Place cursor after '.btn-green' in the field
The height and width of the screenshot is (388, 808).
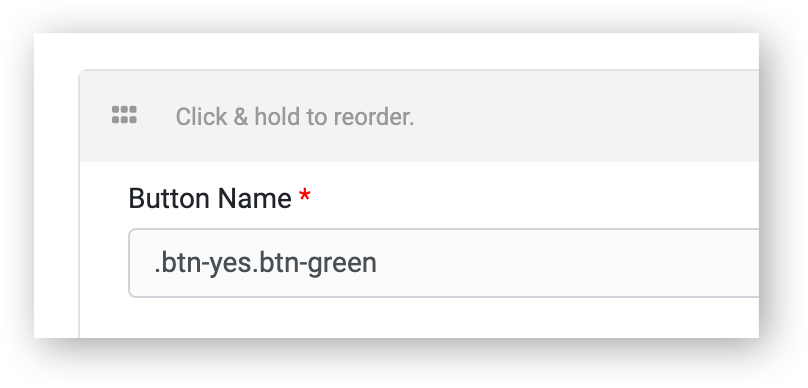click(x=378, y=263)
